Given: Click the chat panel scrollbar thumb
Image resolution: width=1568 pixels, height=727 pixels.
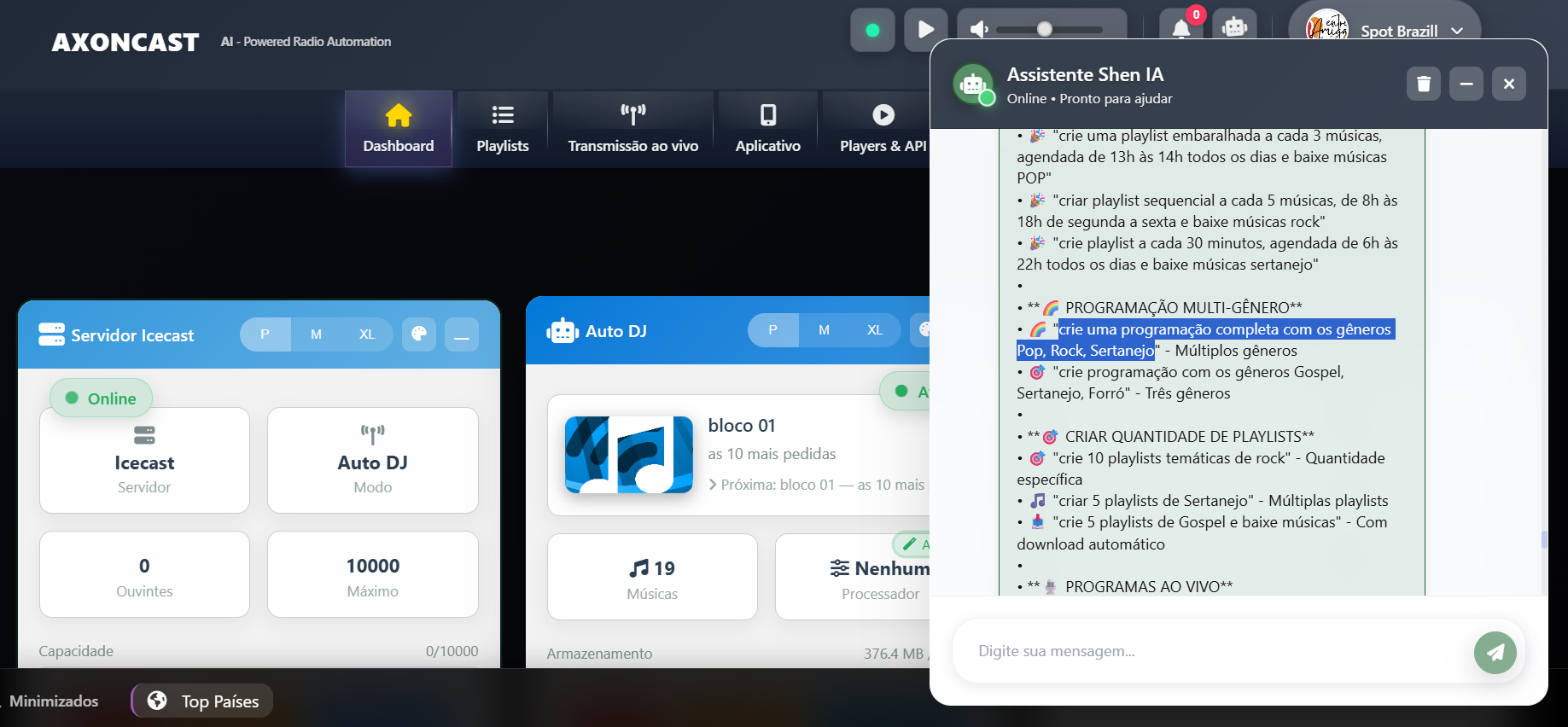Looking at the screenshot, I should tap(1544, 539).
